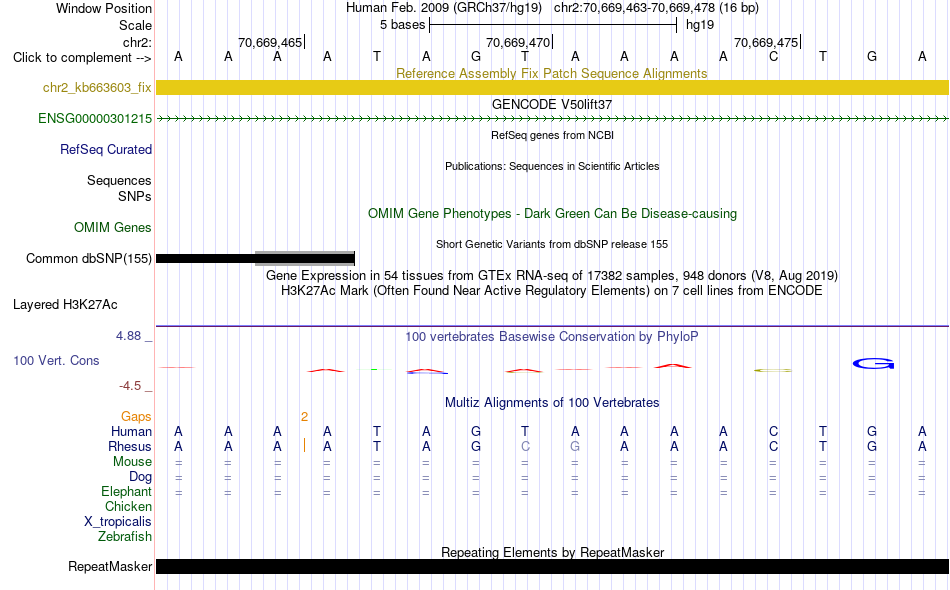Click the GTEx Gene Expression track title

tap(551, 276)
